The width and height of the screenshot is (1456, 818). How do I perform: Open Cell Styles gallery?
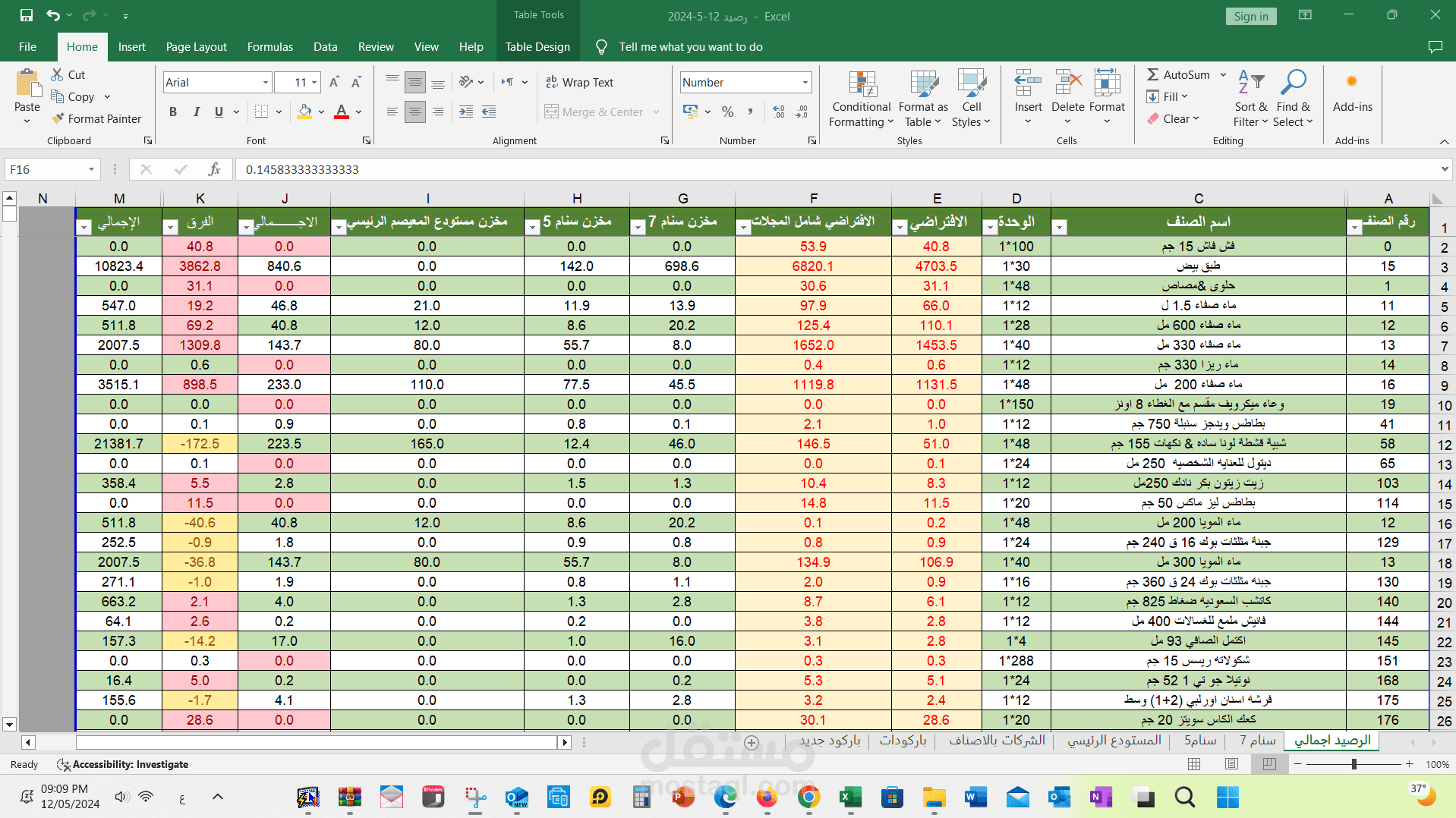click(x=972, y=99)
